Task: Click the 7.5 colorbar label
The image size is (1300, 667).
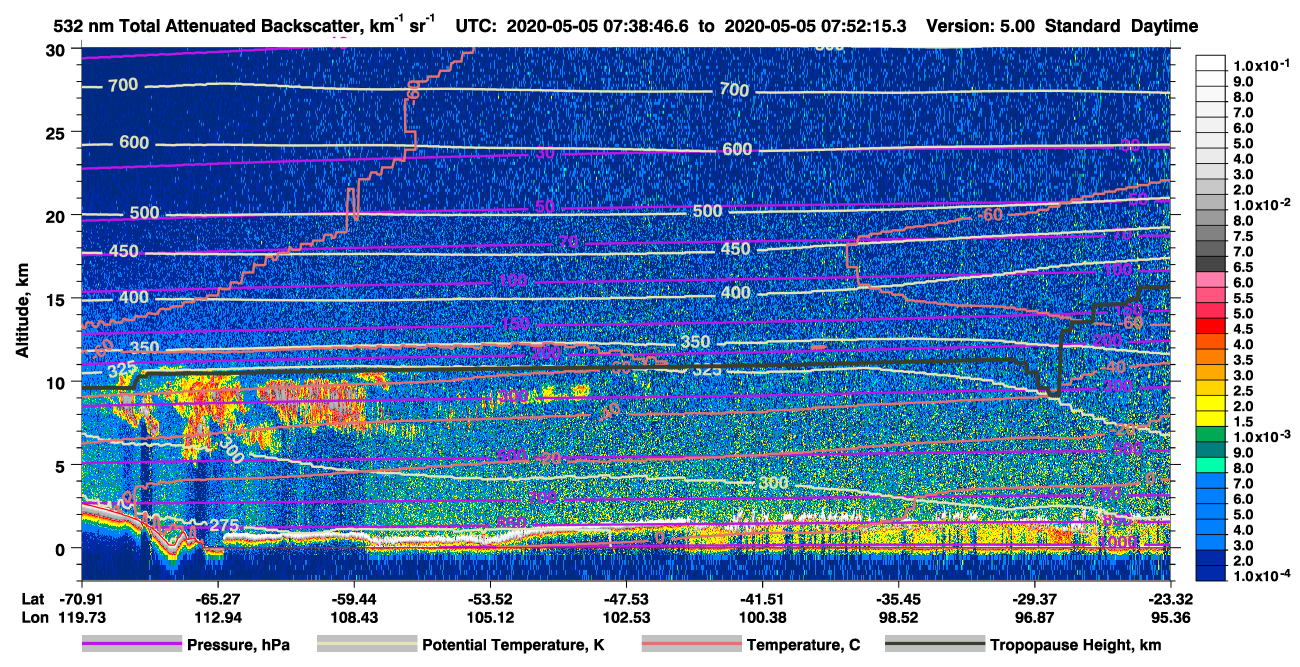Action: coord(1244,236)
